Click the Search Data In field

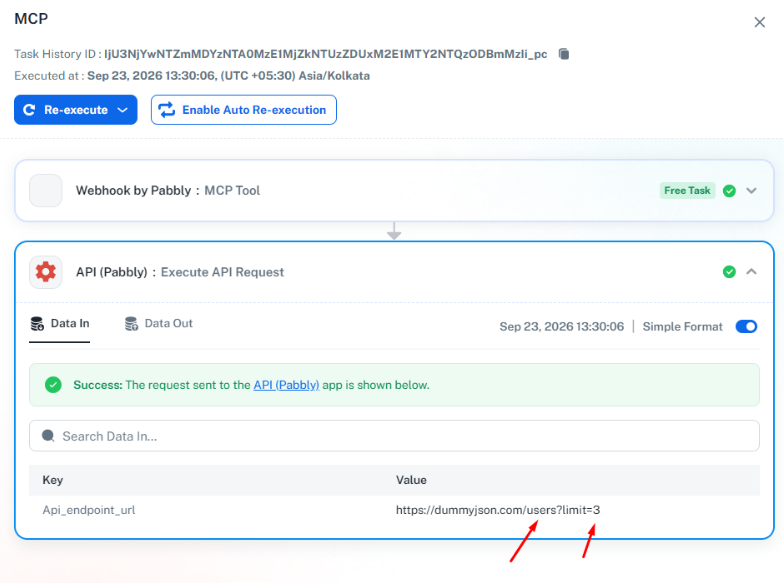(394, 436)
